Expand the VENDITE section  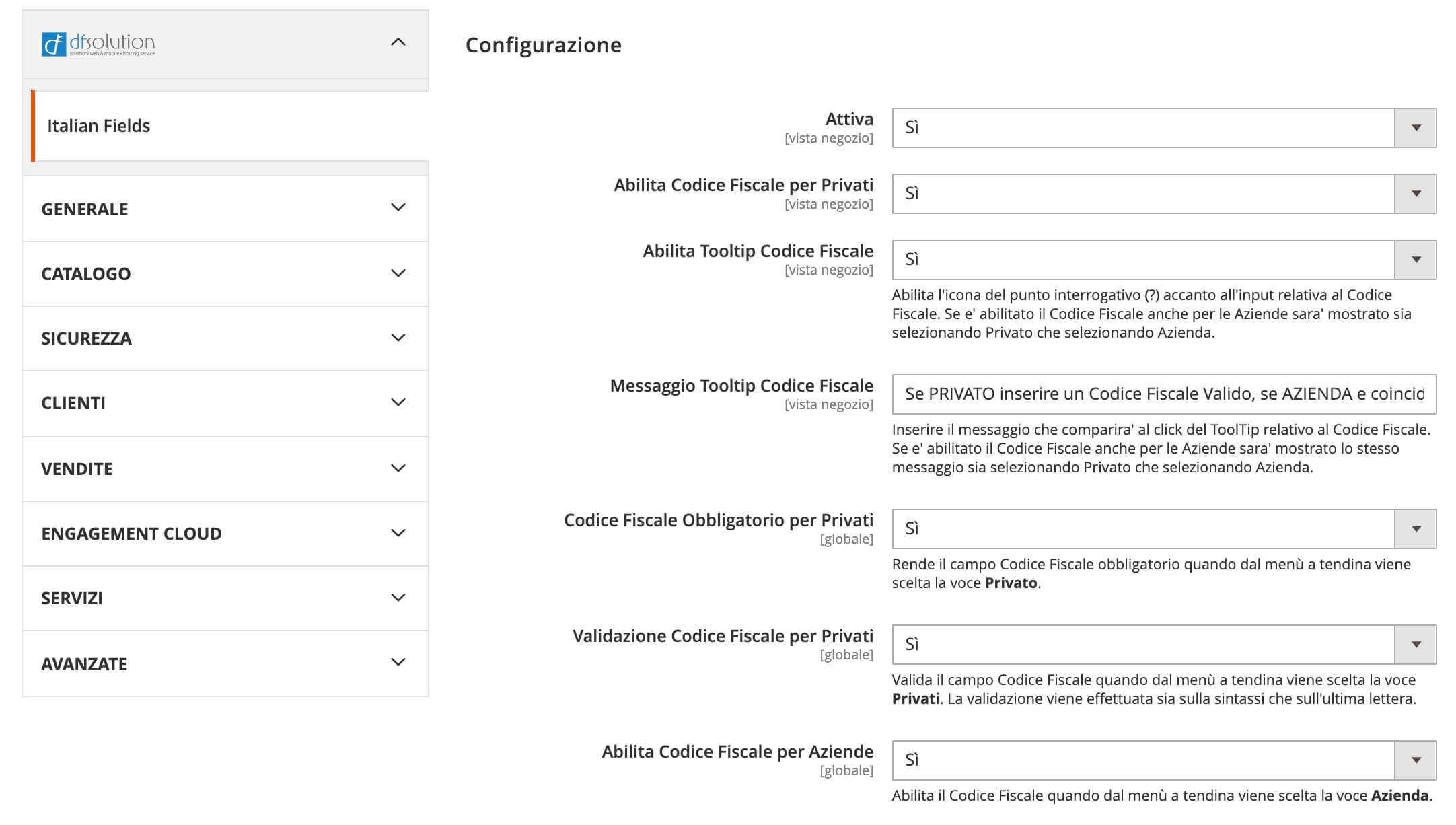pyautogui.click(x=225, y=469)
